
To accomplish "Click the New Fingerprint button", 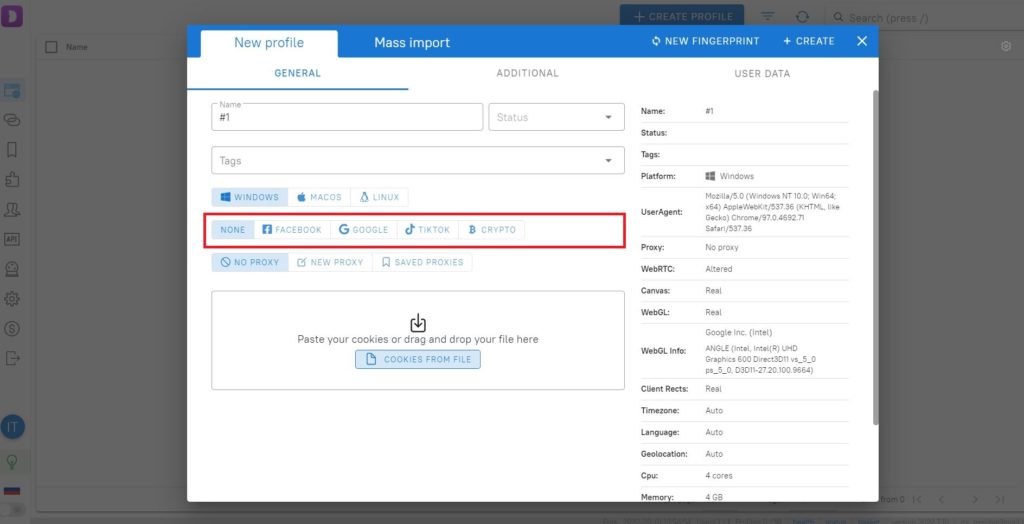I will (705, 41).
